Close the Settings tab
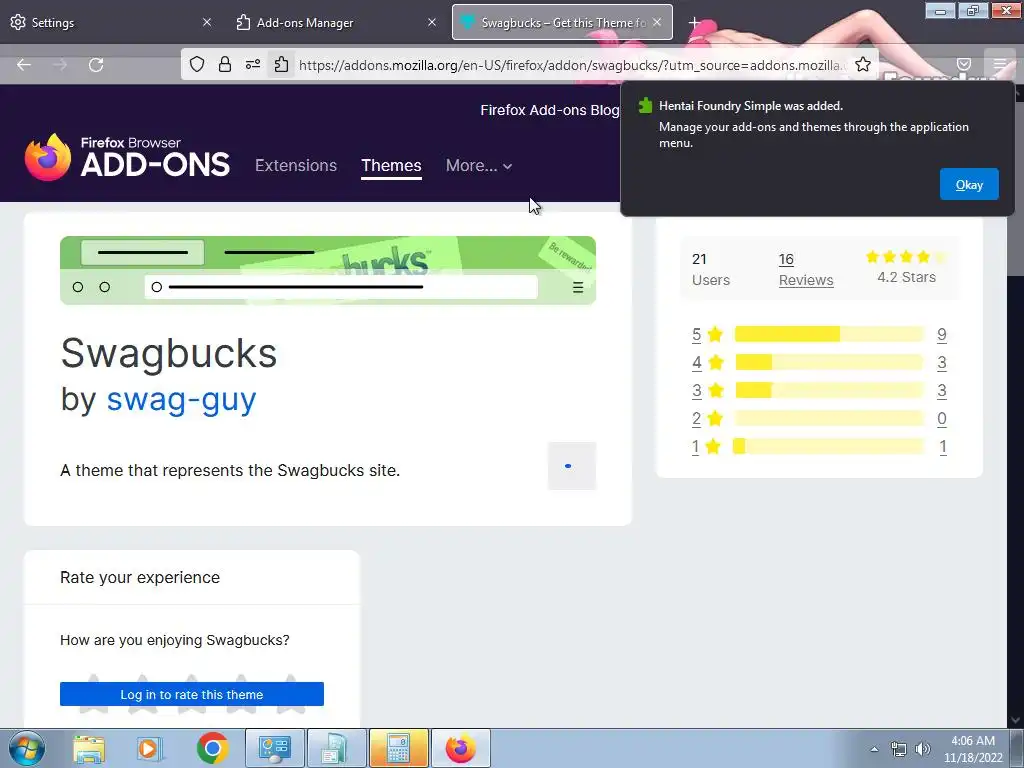 coord(207,22)
